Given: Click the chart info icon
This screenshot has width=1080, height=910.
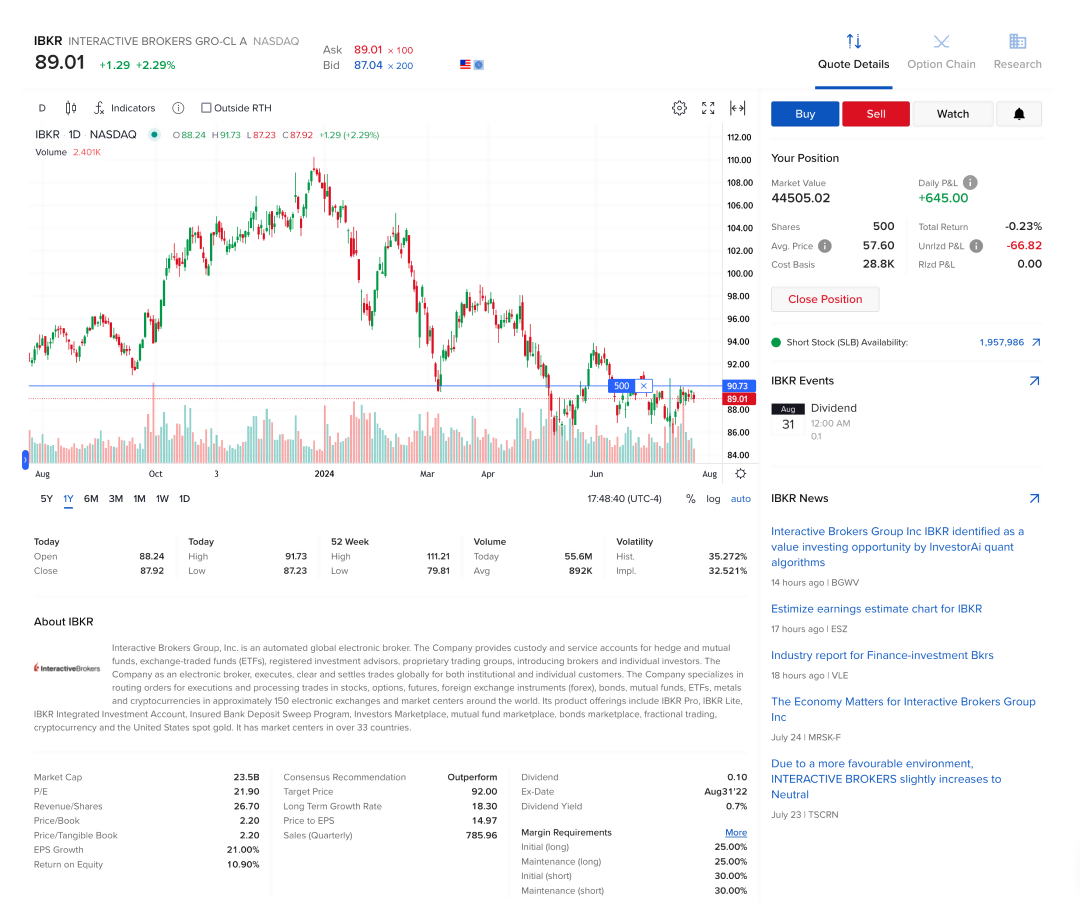Looking at the screenshot, I should 177,108.
